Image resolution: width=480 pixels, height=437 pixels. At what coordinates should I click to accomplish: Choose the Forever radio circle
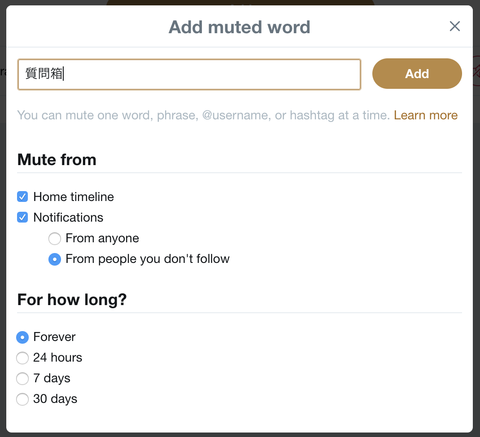point(22,337)
